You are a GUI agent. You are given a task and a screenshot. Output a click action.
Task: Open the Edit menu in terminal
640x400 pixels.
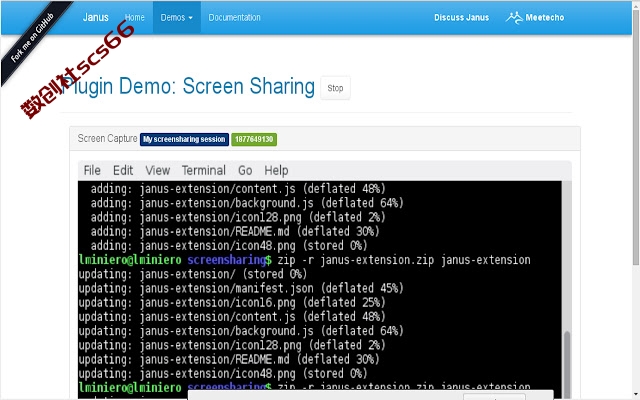[123, 170]
